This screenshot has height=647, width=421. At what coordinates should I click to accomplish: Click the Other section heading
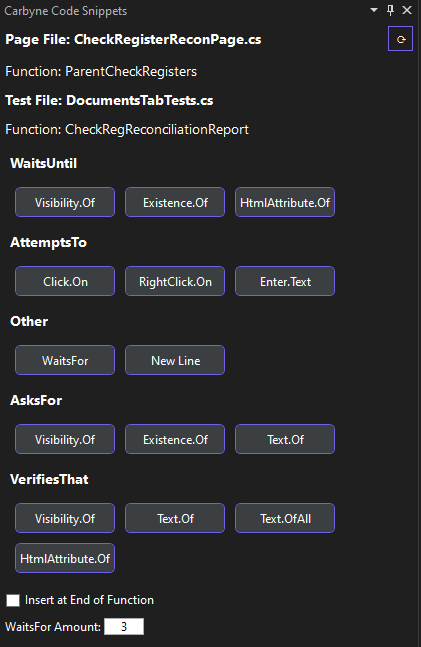(x=29, y=321)
